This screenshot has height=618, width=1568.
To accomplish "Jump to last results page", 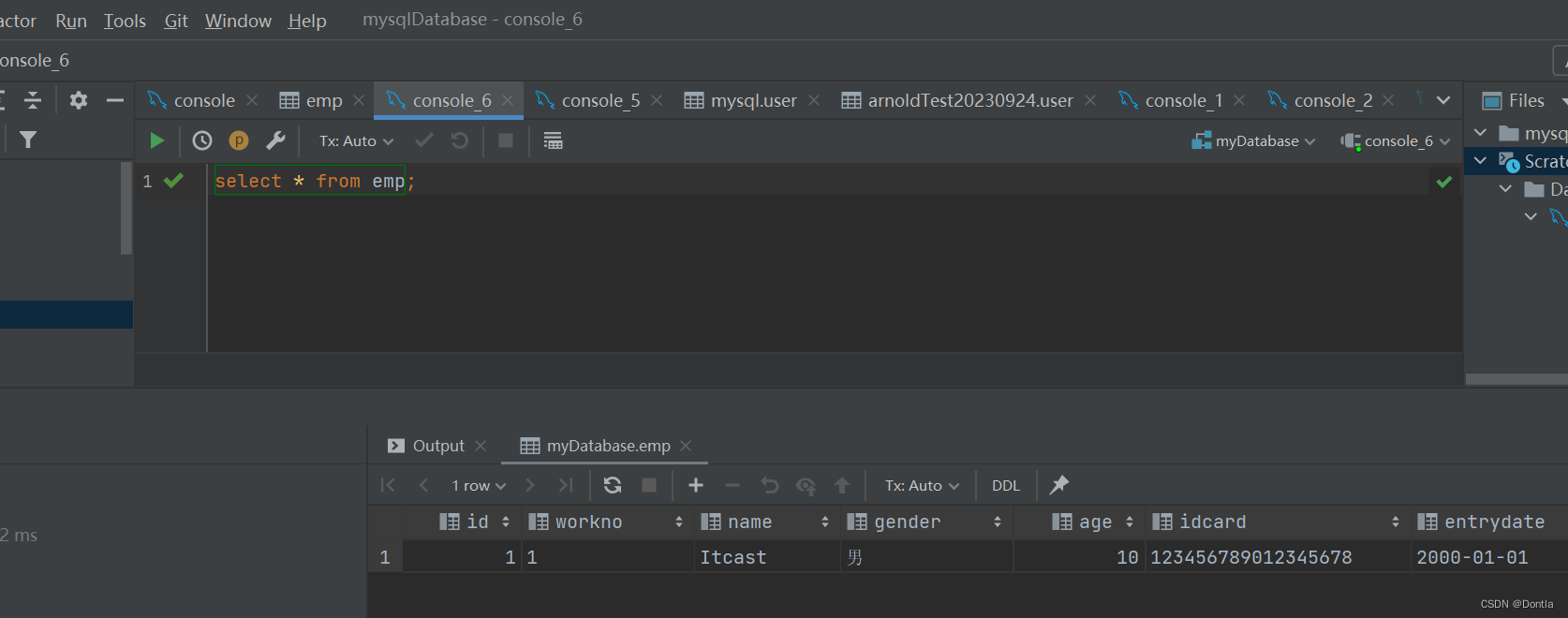I will point(565,485).
